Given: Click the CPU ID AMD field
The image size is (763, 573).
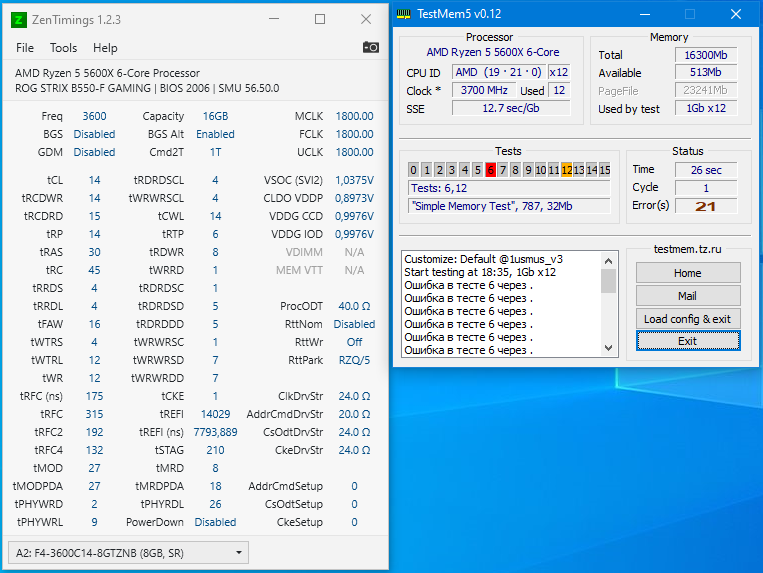Looking at the screenshot, I should [499, 72].
